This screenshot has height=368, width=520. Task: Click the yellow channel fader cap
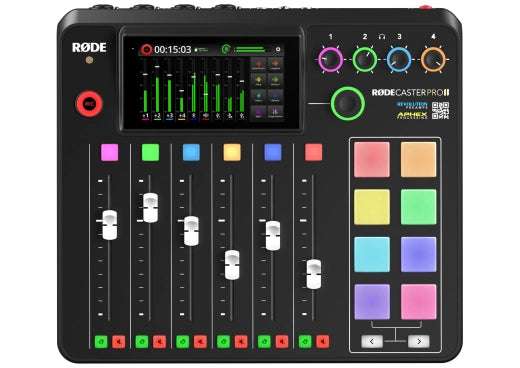point(232,265)
